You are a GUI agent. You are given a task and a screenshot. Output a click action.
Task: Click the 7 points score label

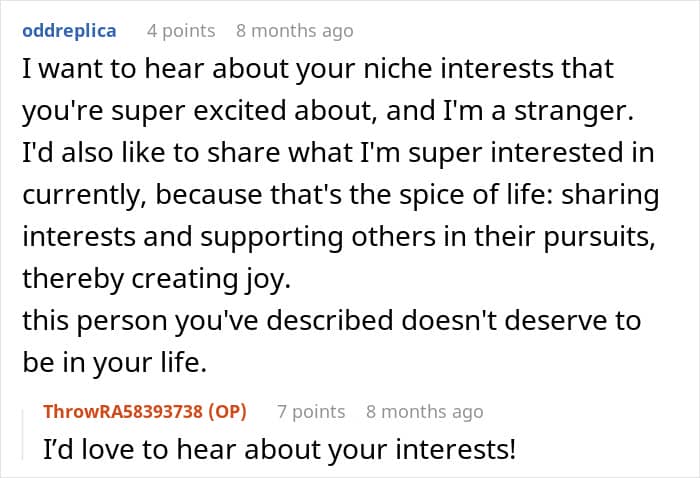311,411
